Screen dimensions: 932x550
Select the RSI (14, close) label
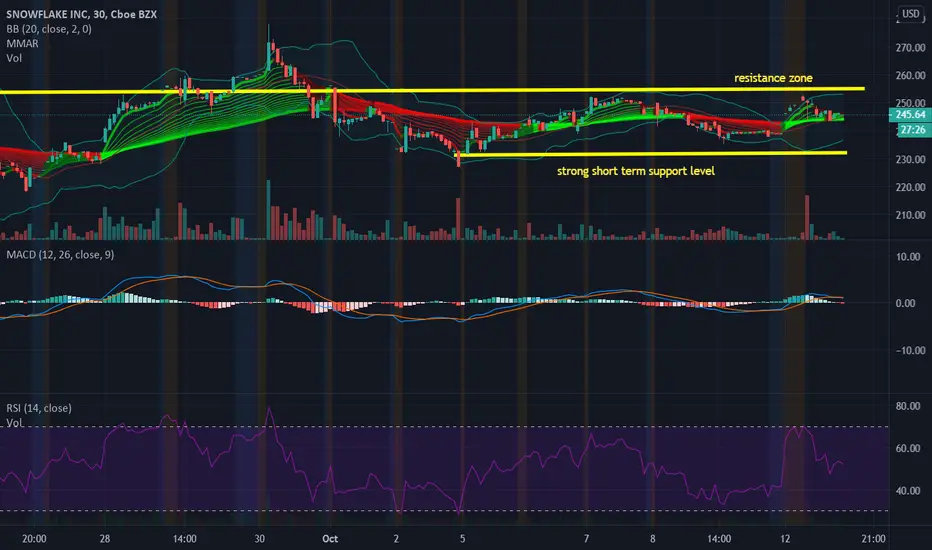click(x=39, y=408)
